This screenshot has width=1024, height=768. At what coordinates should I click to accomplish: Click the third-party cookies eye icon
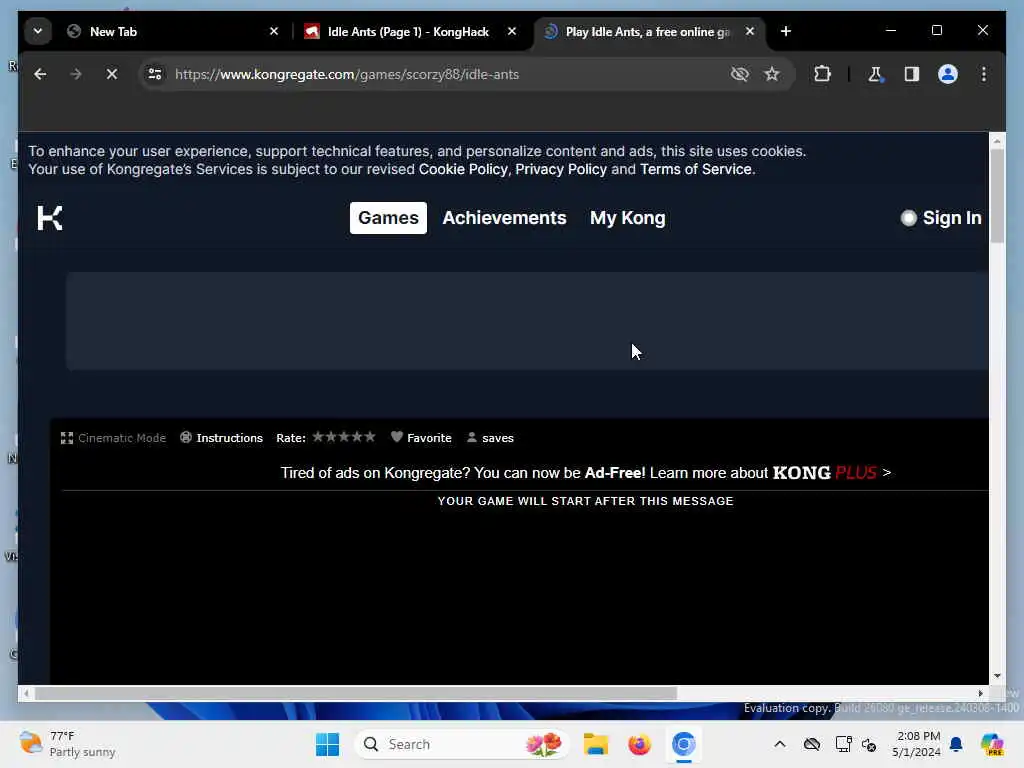[x=739, y=74]
